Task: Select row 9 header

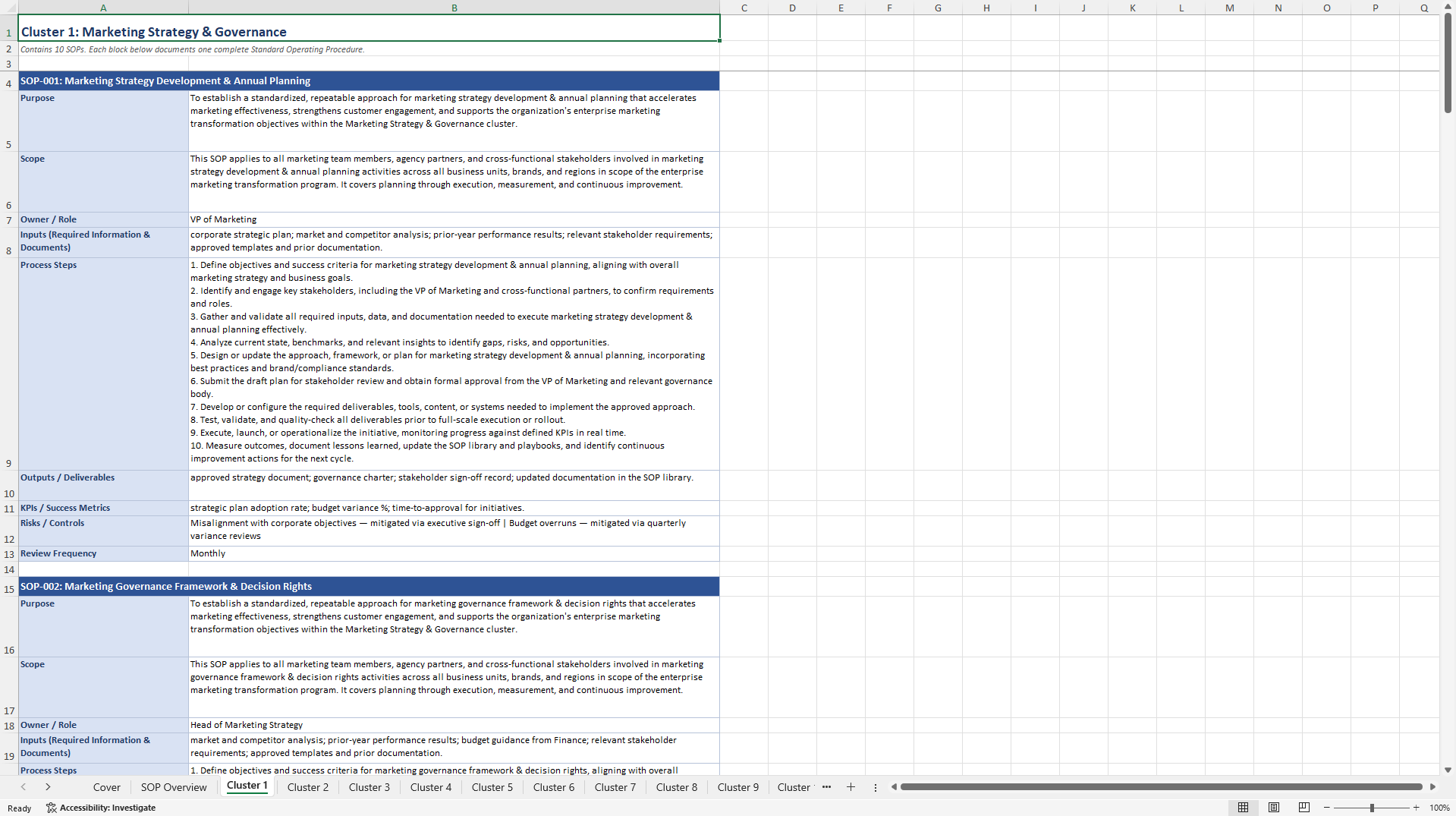Action: pyautogui.click(x=9, y=364)
